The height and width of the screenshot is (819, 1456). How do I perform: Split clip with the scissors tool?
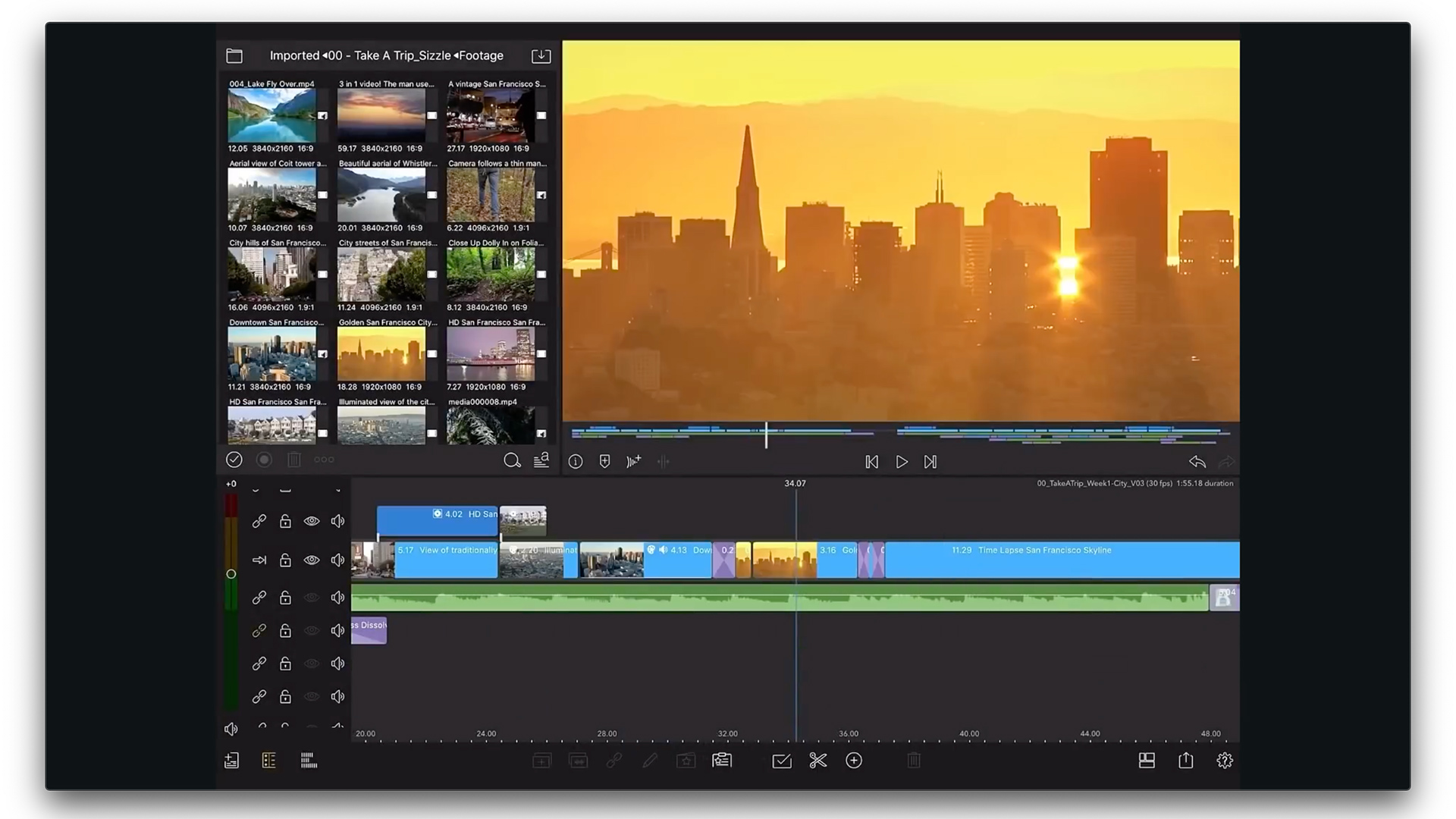pos(817,761)
